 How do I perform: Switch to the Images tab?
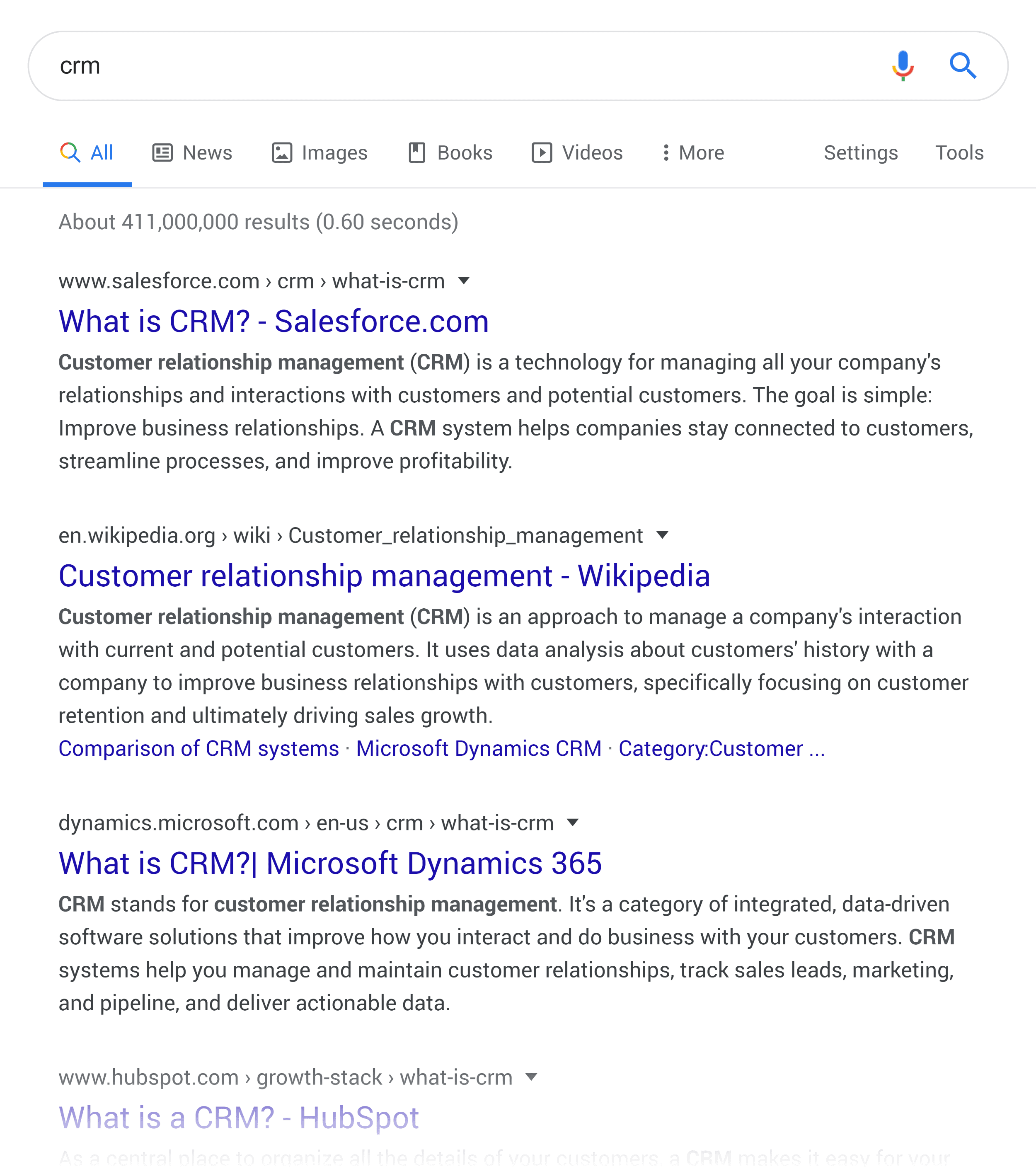[x=319, y=153]
